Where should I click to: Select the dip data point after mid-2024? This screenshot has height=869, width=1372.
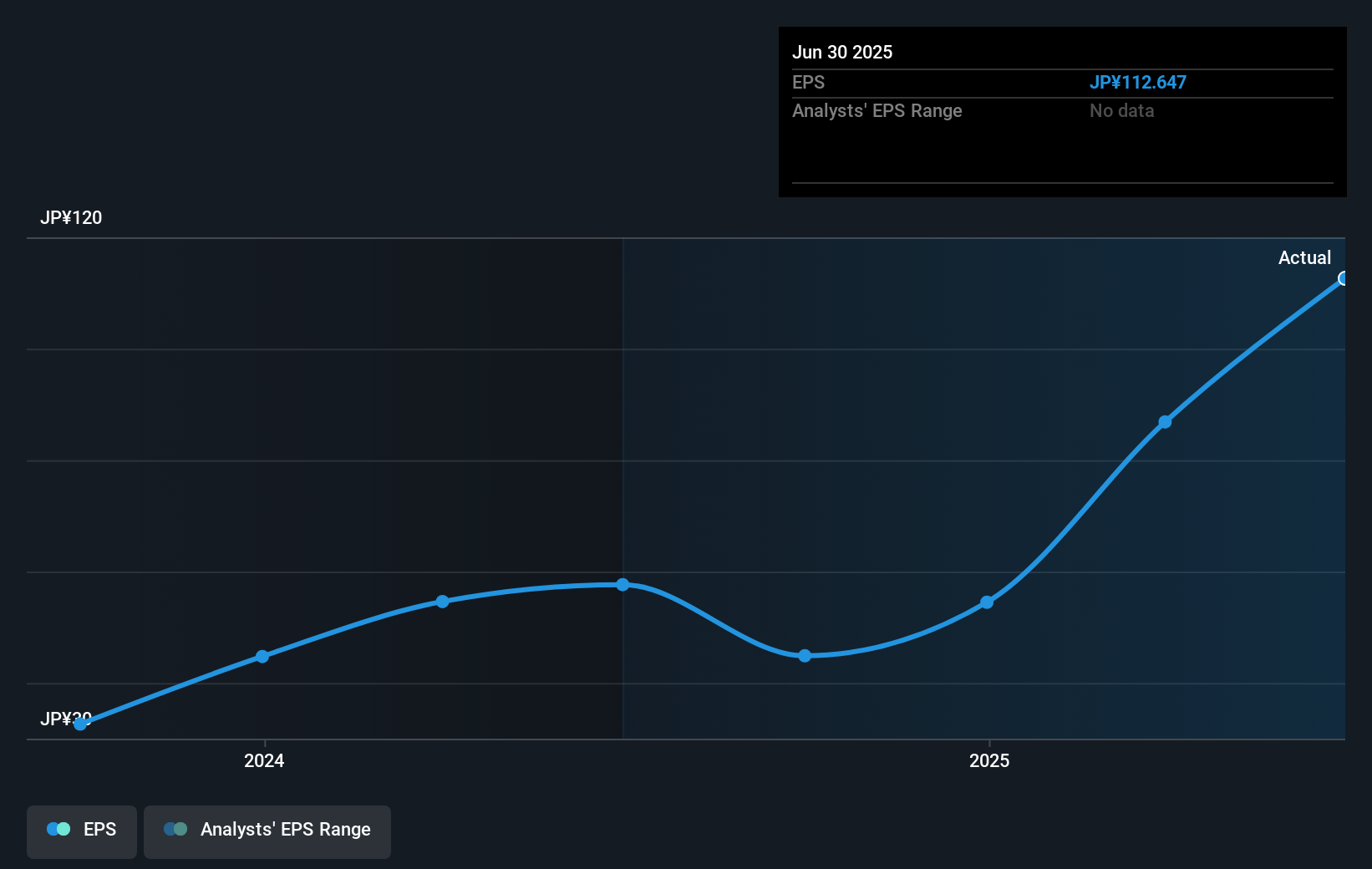pos(804,655)
